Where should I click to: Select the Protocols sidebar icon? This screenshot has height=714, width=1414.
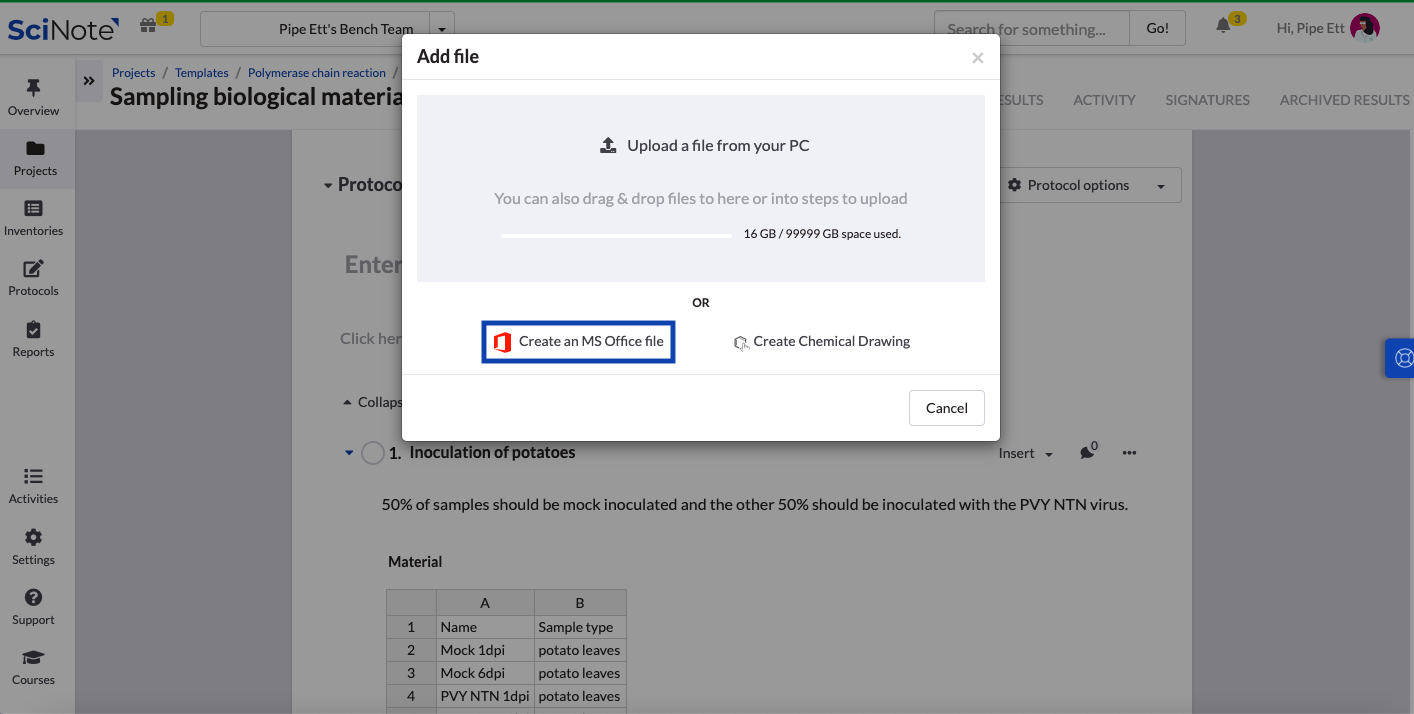[34, 278]
